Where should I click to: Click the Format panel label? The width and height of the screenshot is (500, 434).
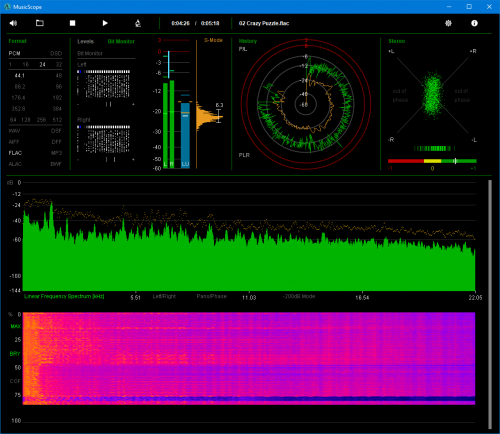(x=17, y=41)
